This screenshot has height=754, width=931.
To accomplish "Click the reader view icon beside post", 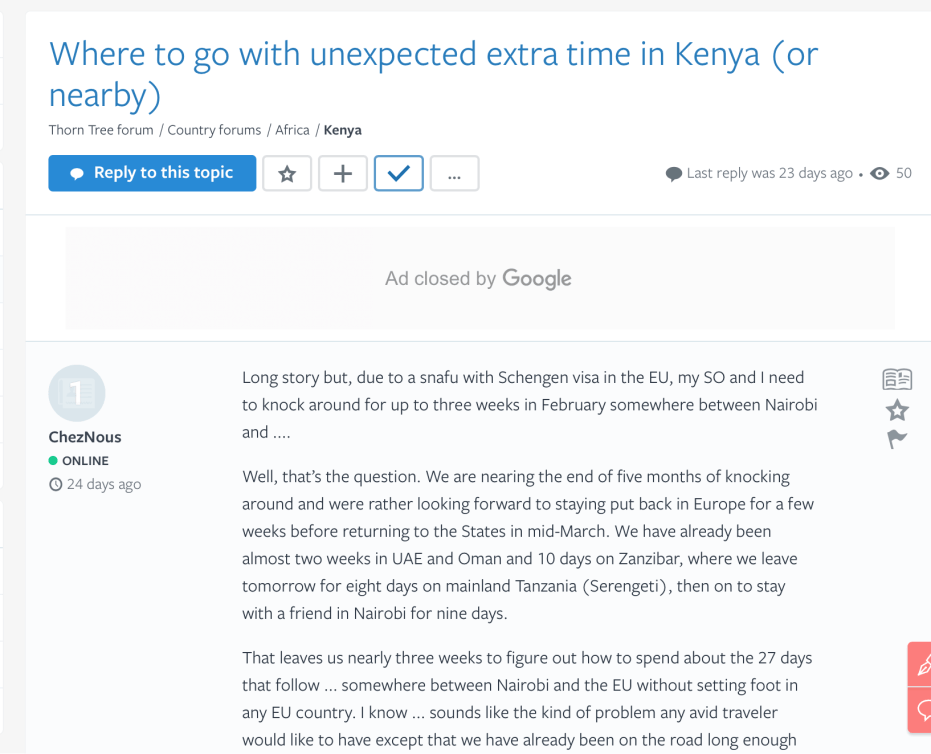I will pyautogui.click(x=897, y=379).
